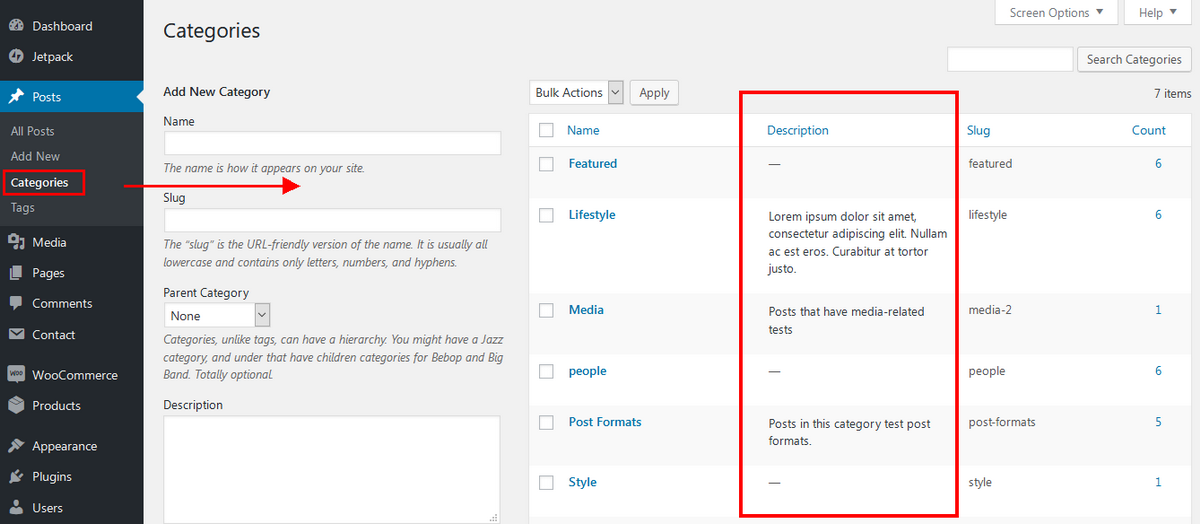Open the Pages icon
1200x524 pixels.
click(16, 273)
